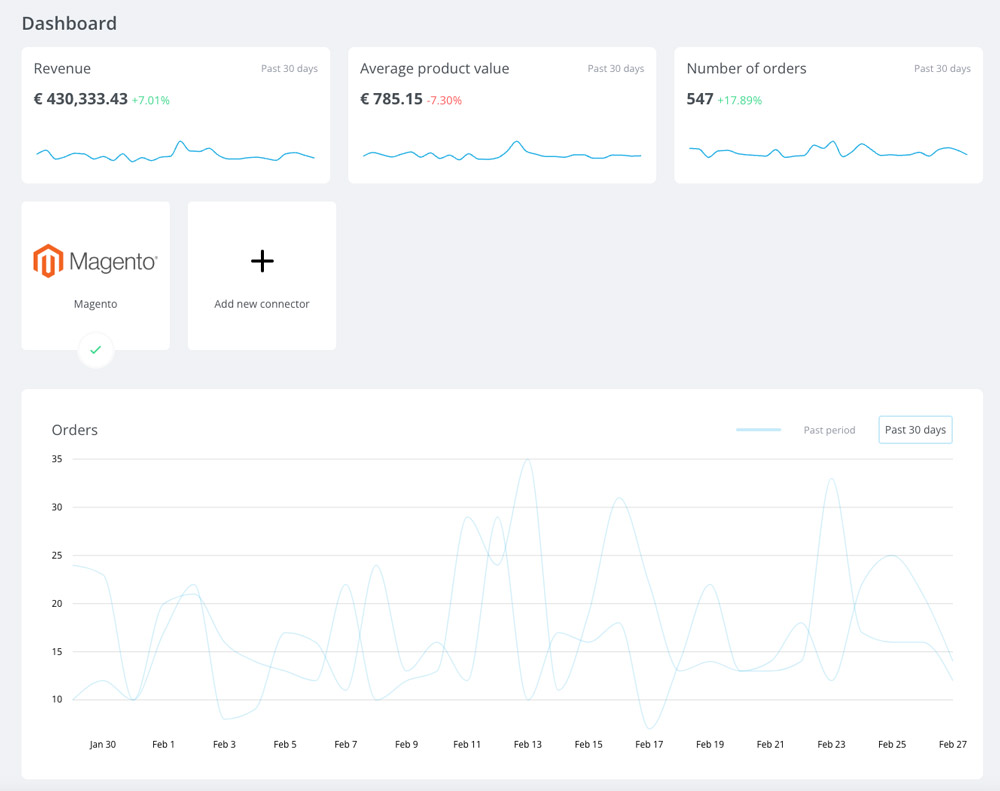Click Past 30 days on Average product value
This screenshot has height=791, width=1000.
point(615,68)
